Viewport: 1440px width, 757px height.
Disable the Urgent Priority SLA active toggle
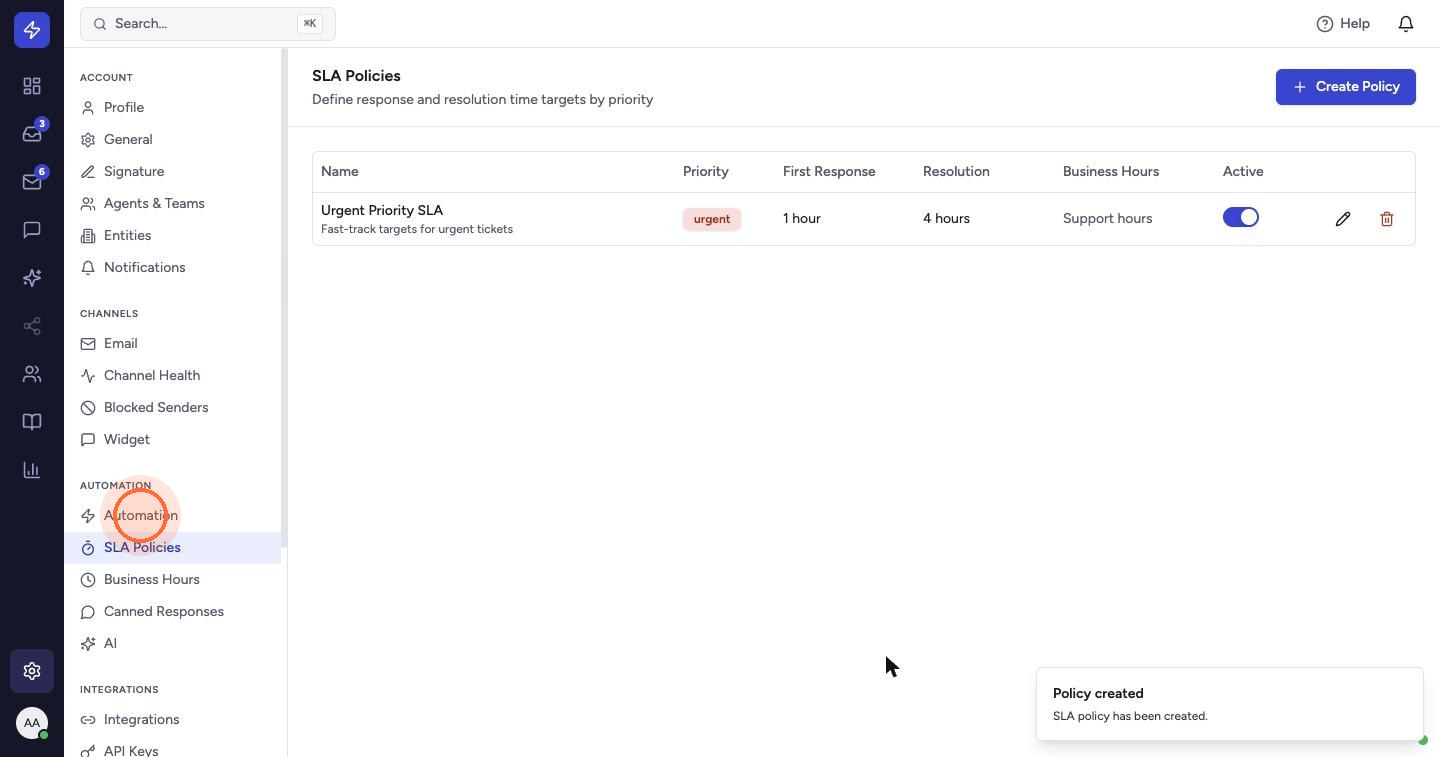[1241, 218]
